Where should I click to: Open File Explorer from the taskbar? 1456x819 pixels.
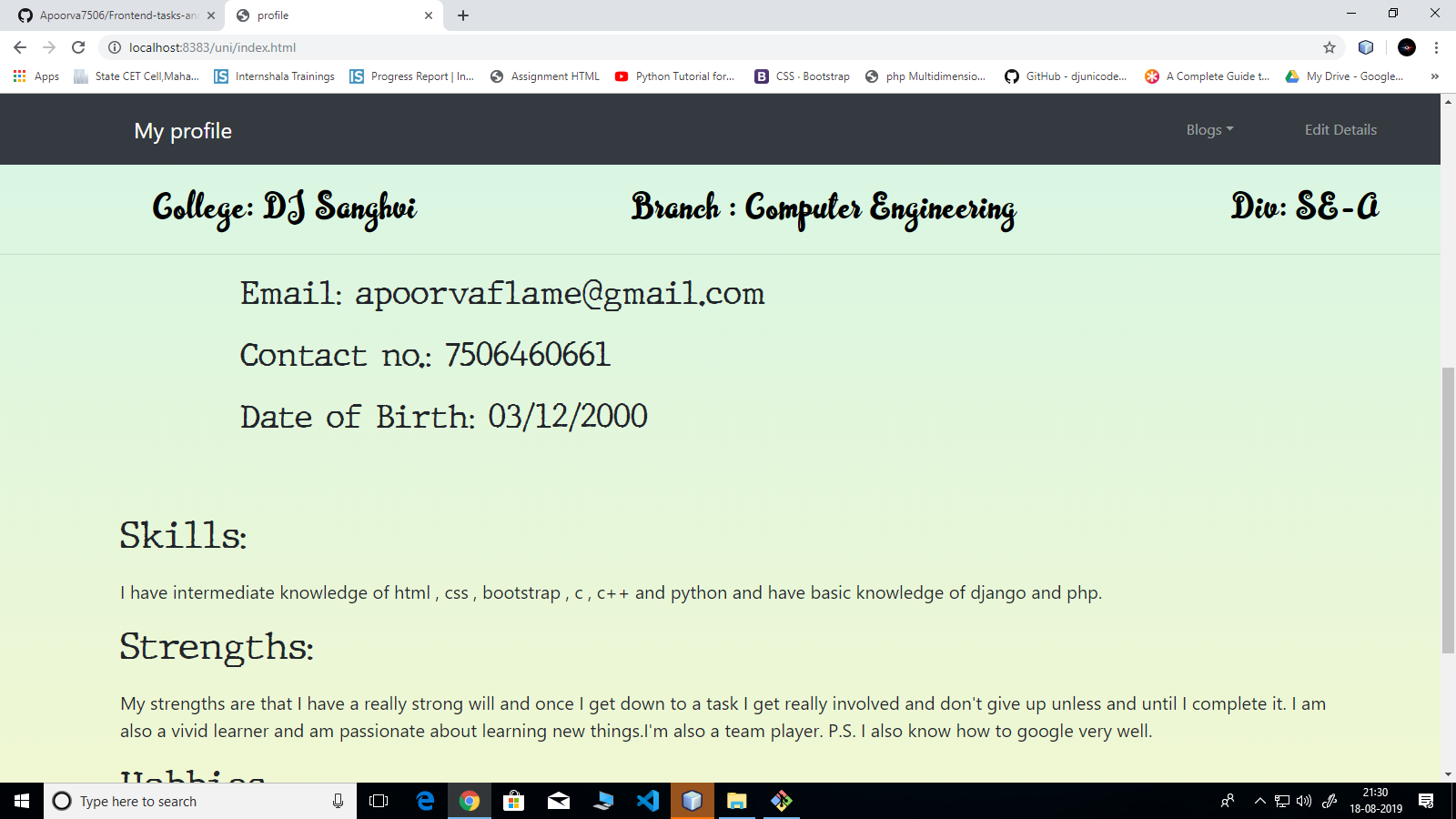737,801
